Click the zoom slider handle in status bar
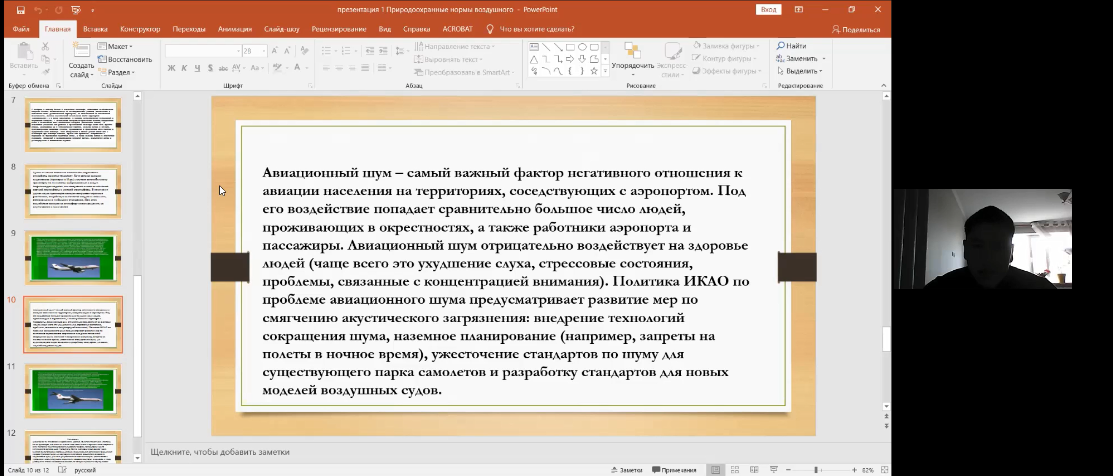Image resolution: width=1113 pixels, height=476 pixels. (816, 470)
